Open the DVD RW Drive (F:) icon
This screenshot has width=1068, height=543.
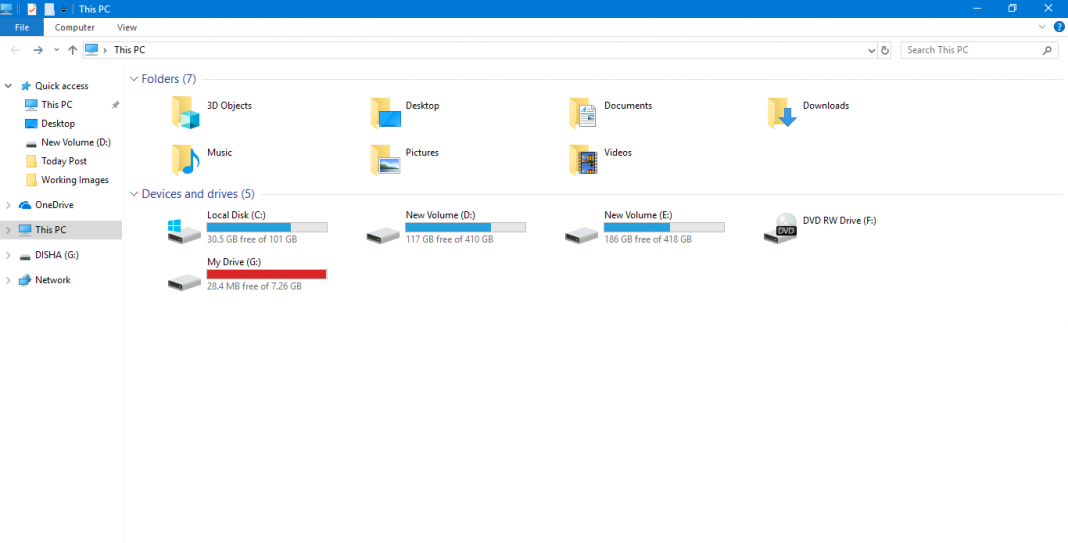(781, 229)
